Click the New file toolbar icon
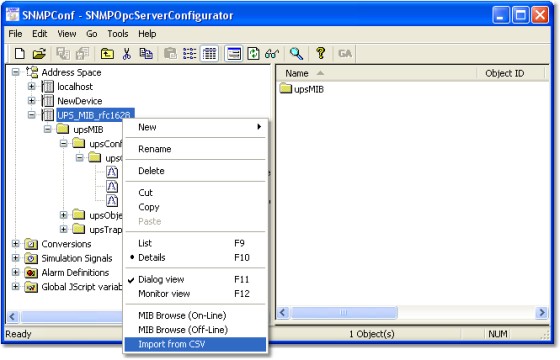The height and width of the screenshot is (360, 560). (x=20, y=54)
